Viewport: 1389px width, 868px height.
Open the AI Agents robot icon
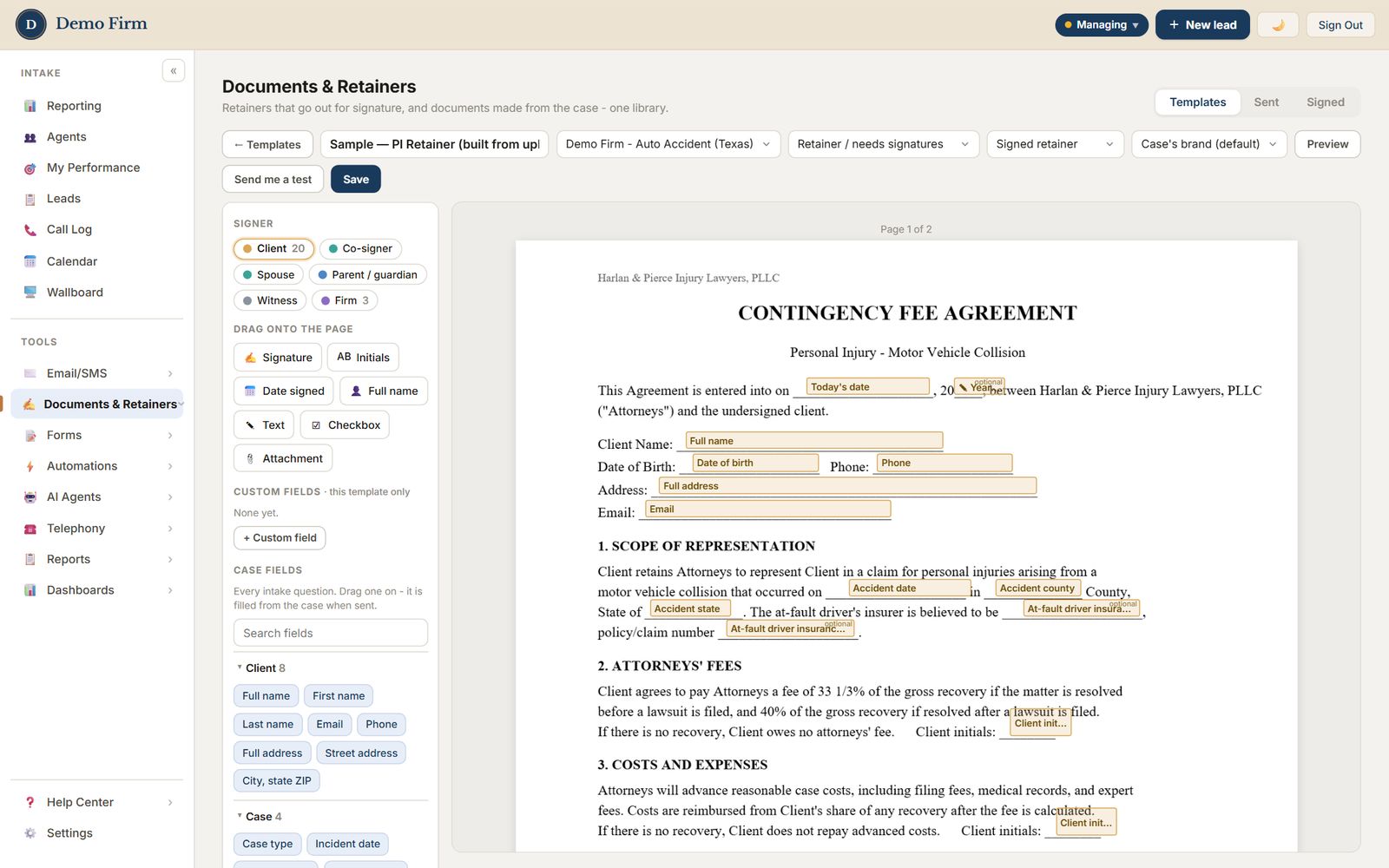(30, 497)
